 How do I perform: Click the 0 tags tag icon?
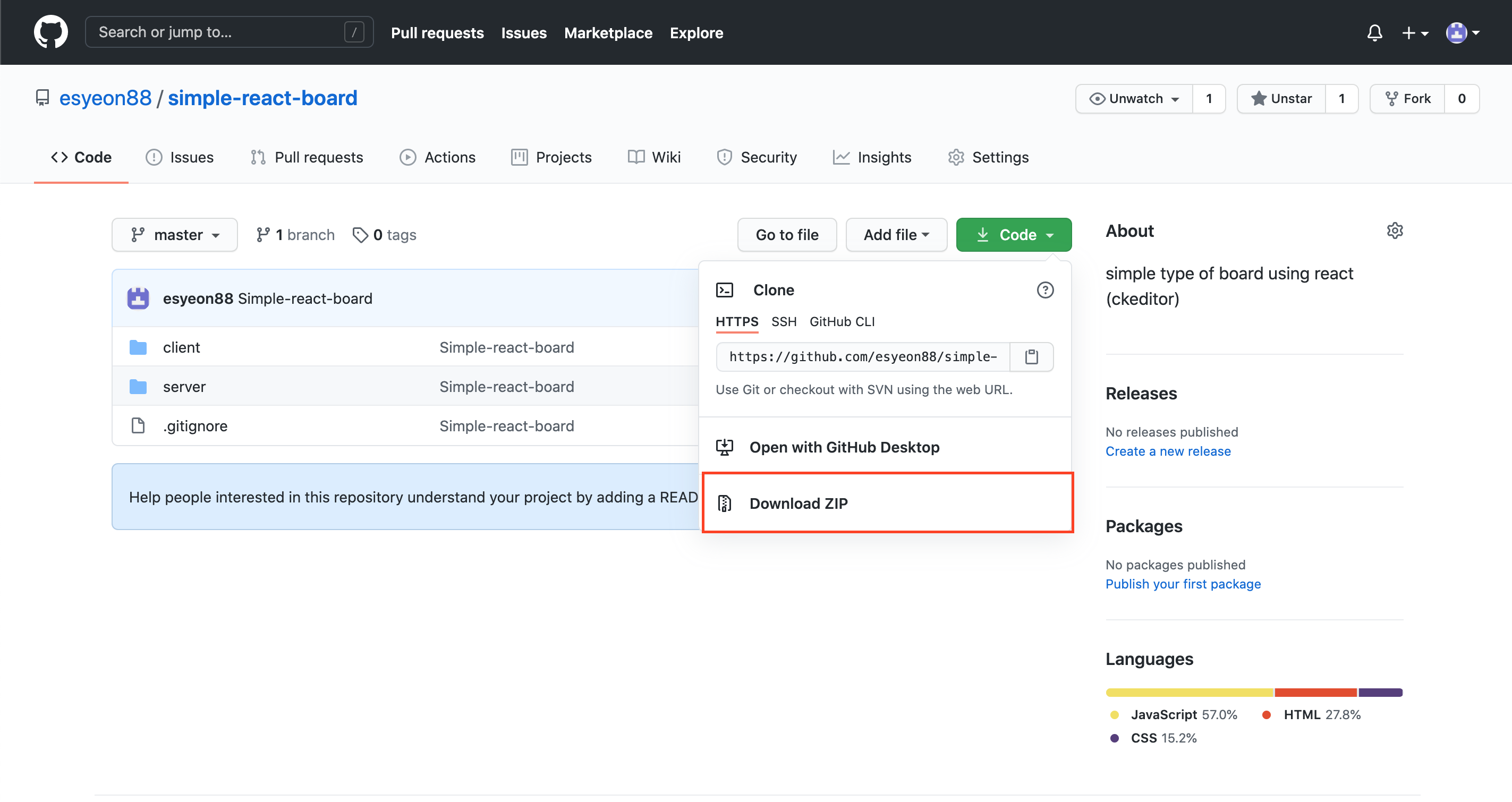(360, 235)
